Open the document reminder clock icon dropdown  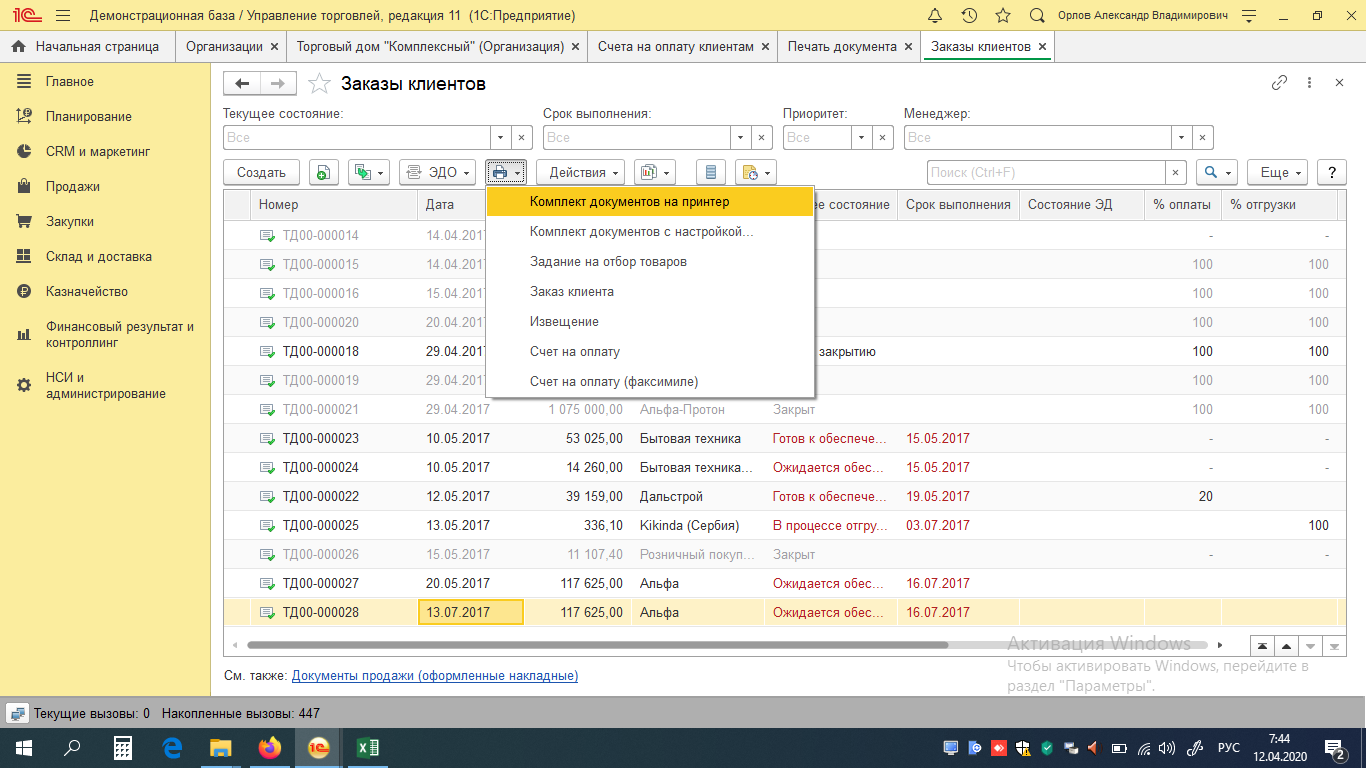755,173
